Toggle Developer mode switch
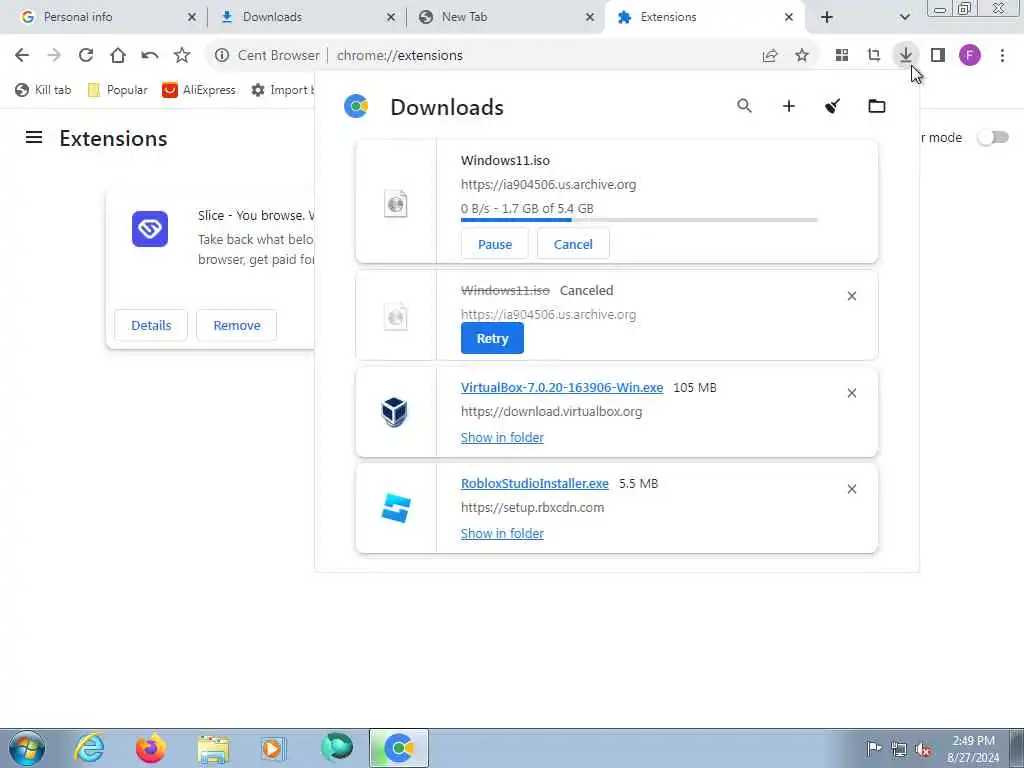Viewport: 1024px width, 768px height. 993,137
